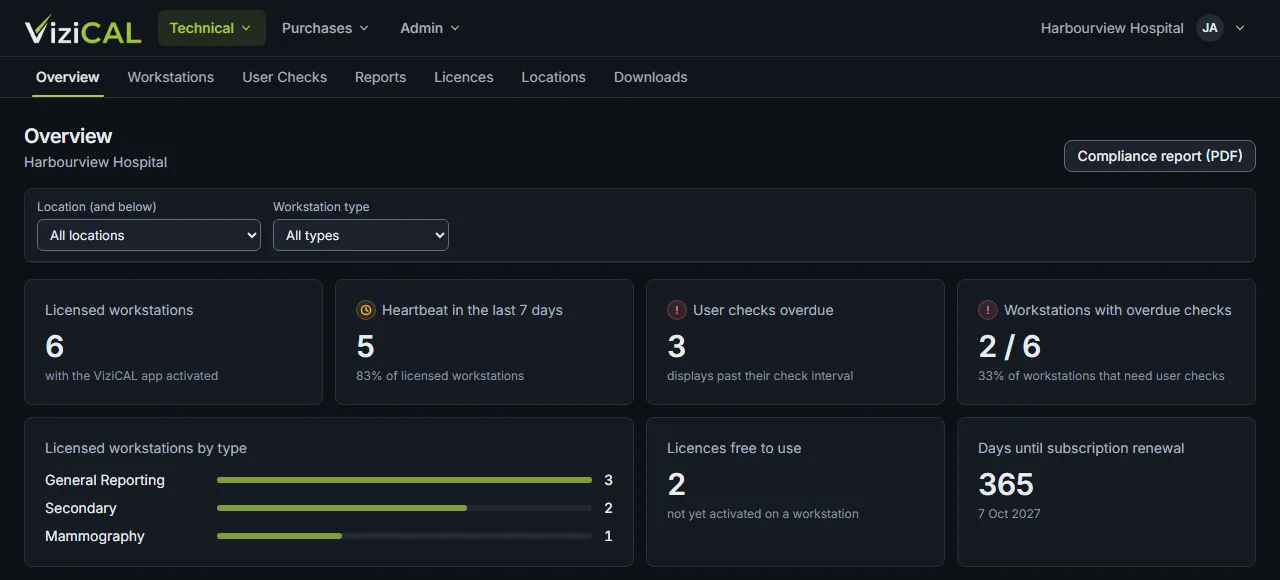Click the Compliance report (PDF) button
Viewport: 1280px width, 580px height.
click(1160, 156)
